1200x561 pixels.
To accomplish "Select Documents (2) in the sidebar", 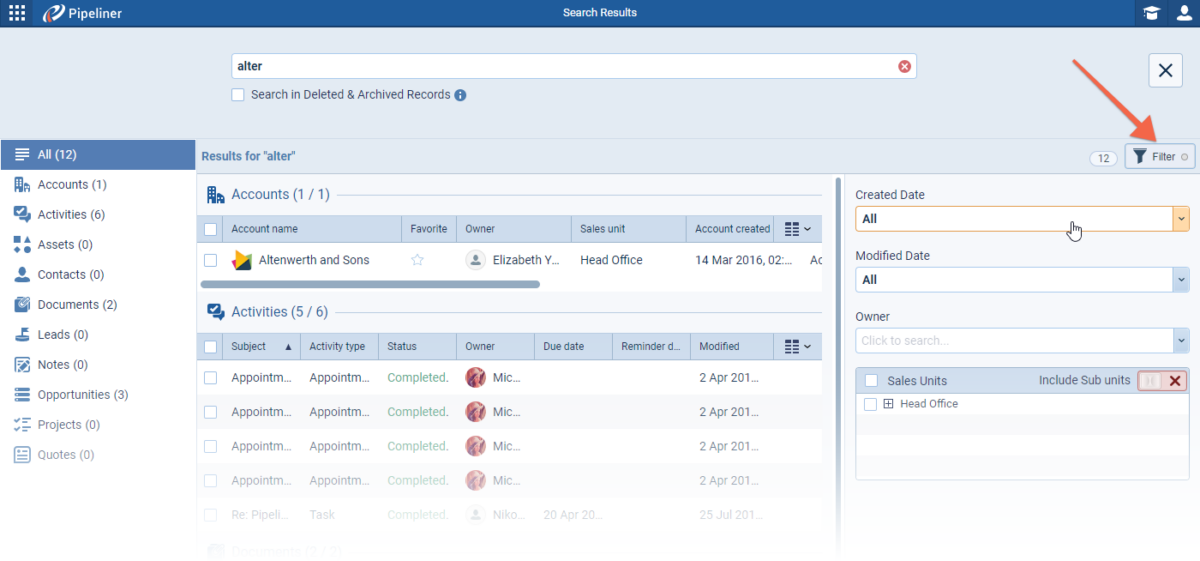I will 76,305.
